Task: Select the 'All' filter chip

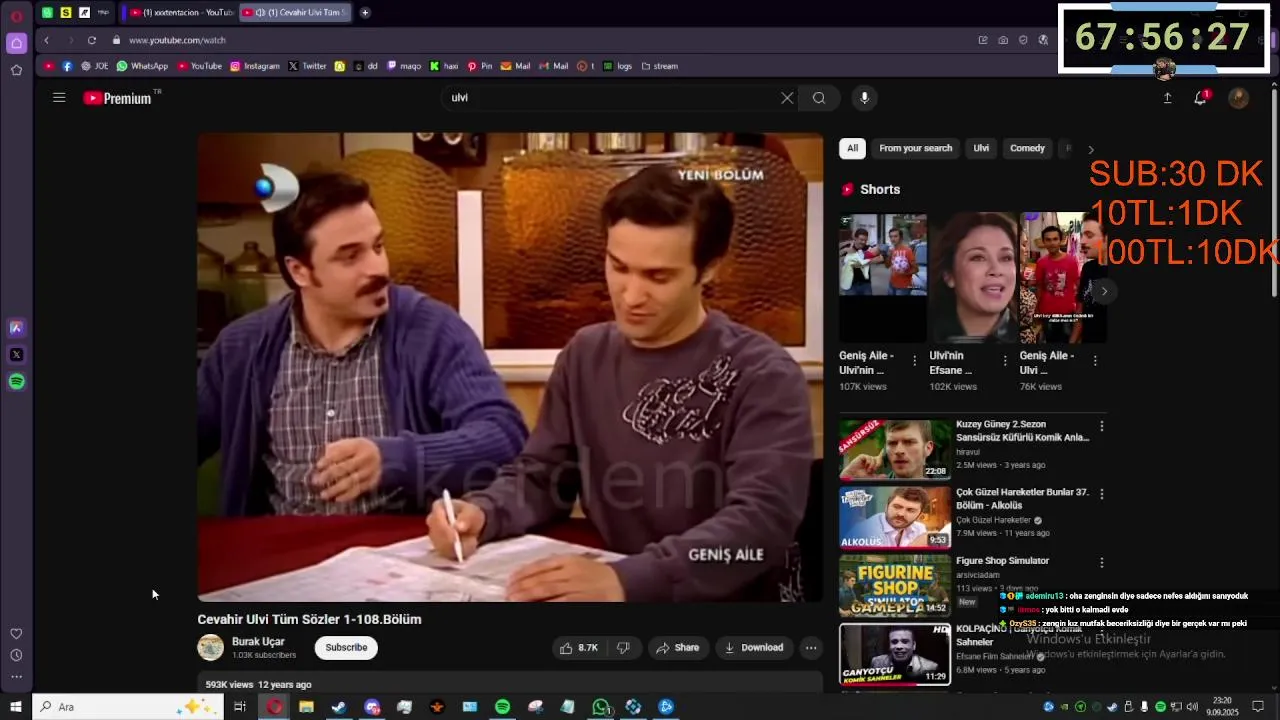Action: pyautogui.click(x=852, y=148)
